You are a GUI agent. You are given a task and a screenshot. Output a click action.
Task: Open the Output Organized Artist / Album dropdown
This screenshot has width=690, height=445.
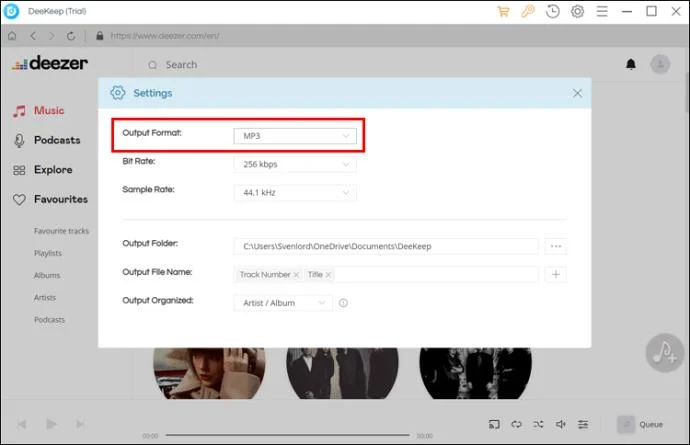[x=283, y=303]
